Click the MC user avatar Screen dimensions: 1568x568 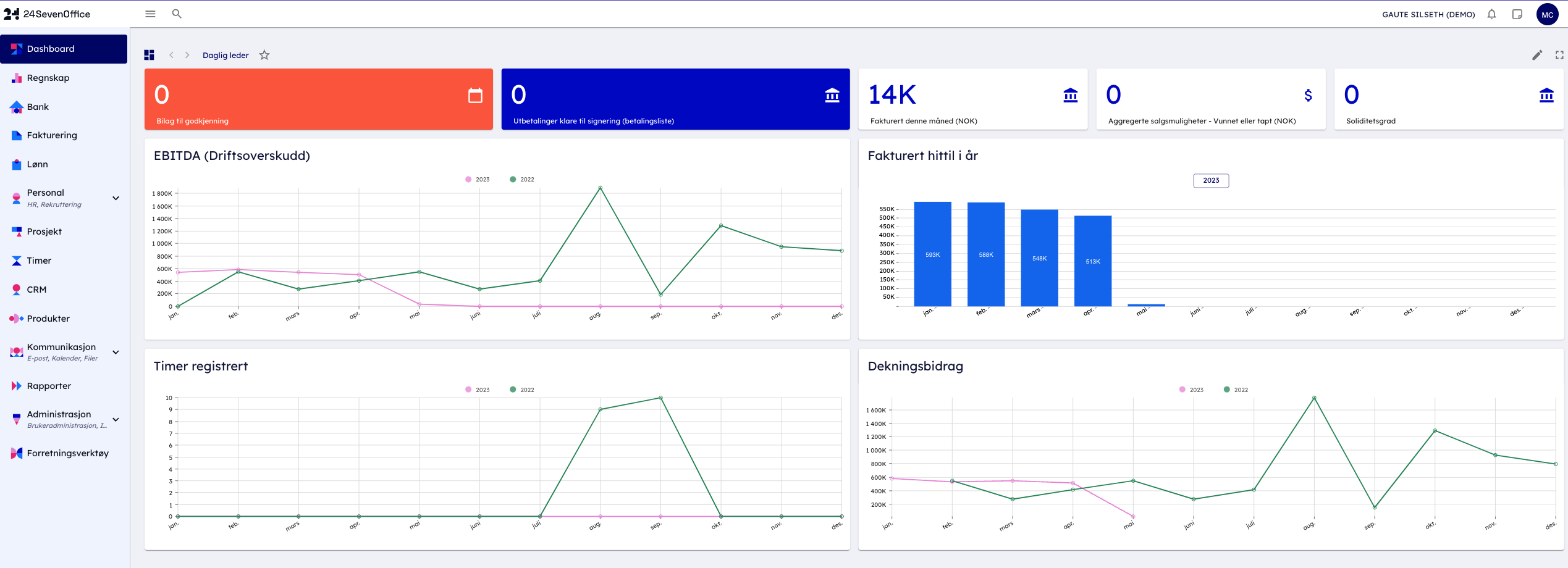point(1547,15)
